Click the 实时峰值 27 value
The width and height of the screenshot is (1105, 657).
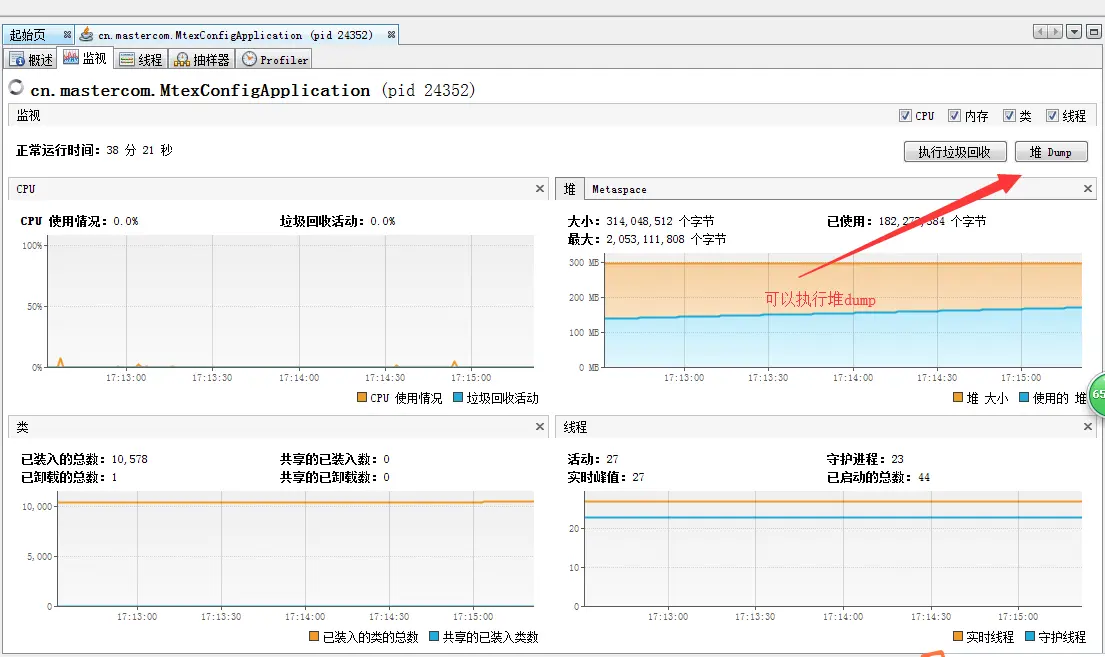point(638,477)
